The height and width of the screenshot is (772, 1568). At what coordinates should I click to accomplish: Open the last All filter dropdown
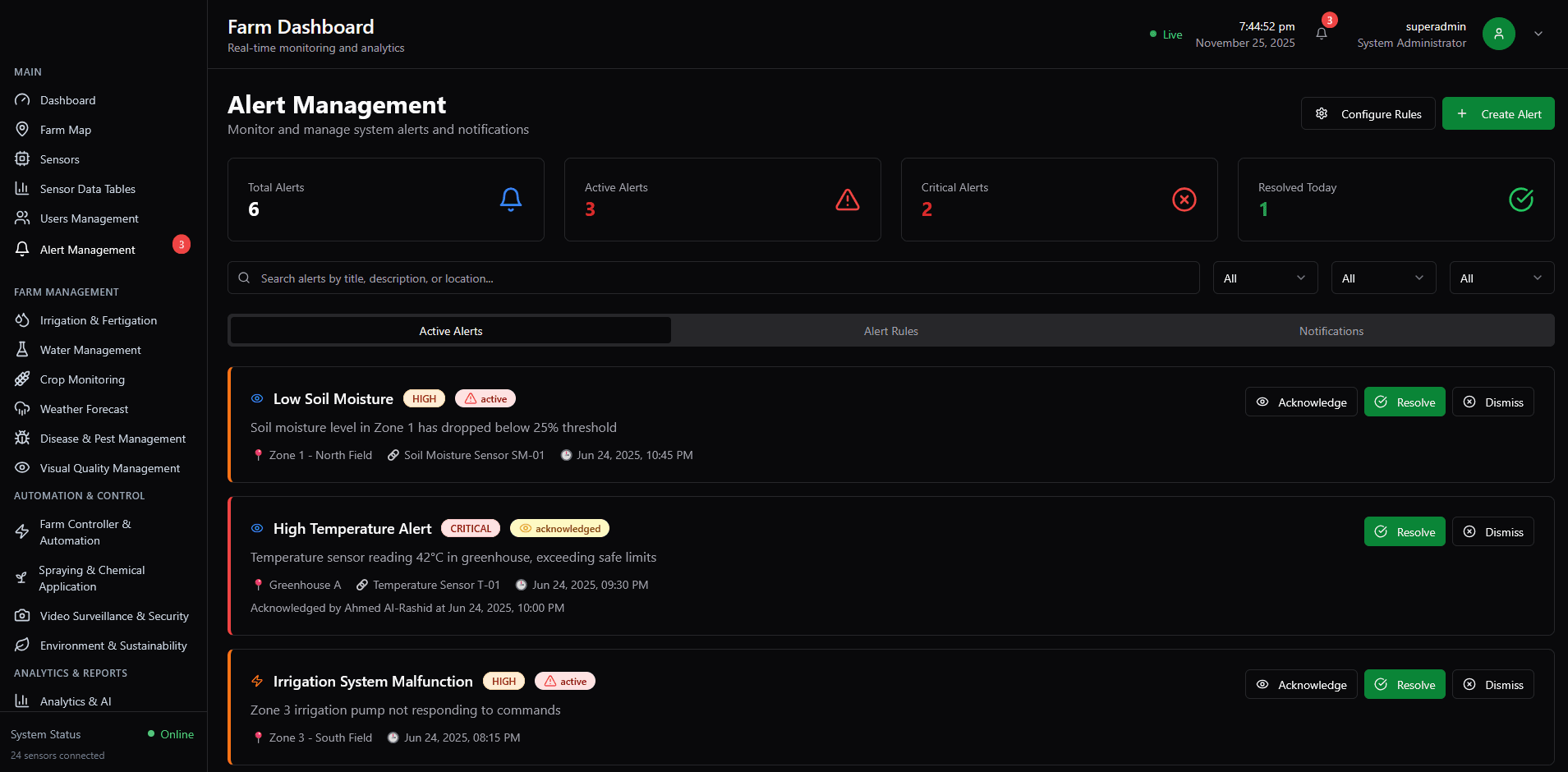click(1501, 278)
